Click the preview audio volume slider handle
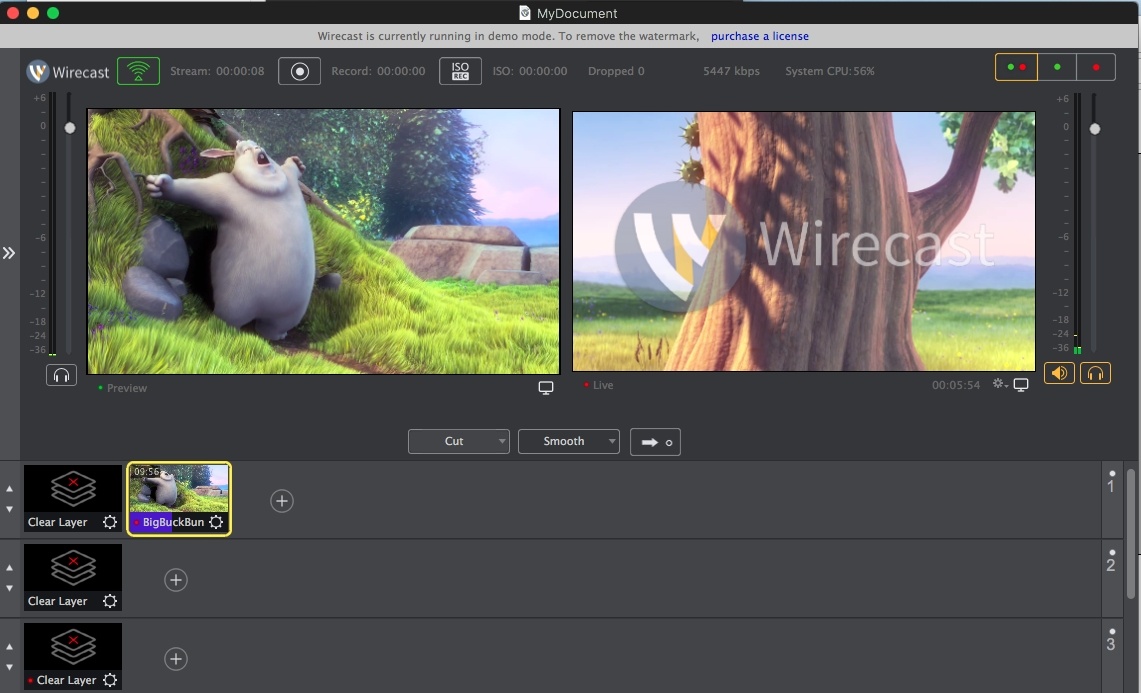 click(x=70, y=128)
